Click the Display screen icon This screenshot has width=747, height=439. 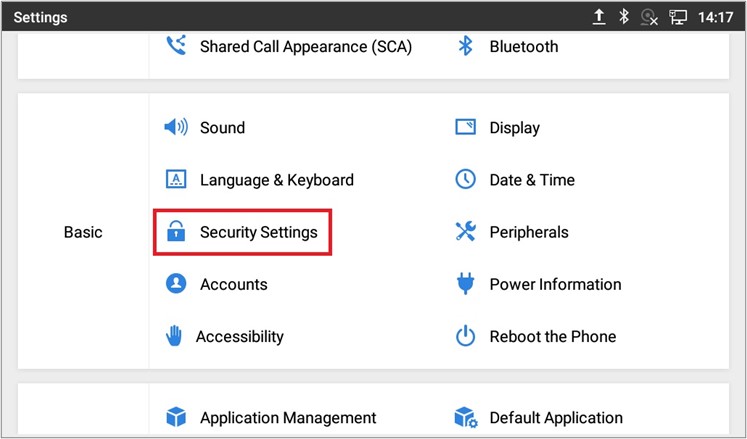(x=465, y=128)
